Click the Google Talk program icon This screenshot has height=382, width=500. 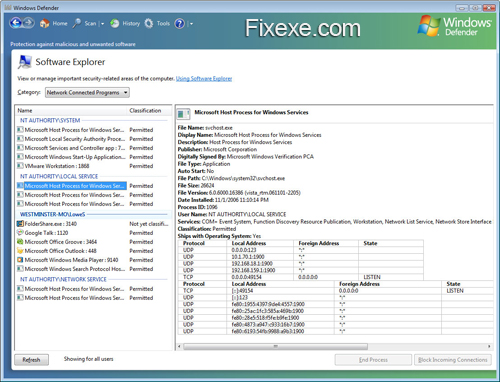pos(20,233)
